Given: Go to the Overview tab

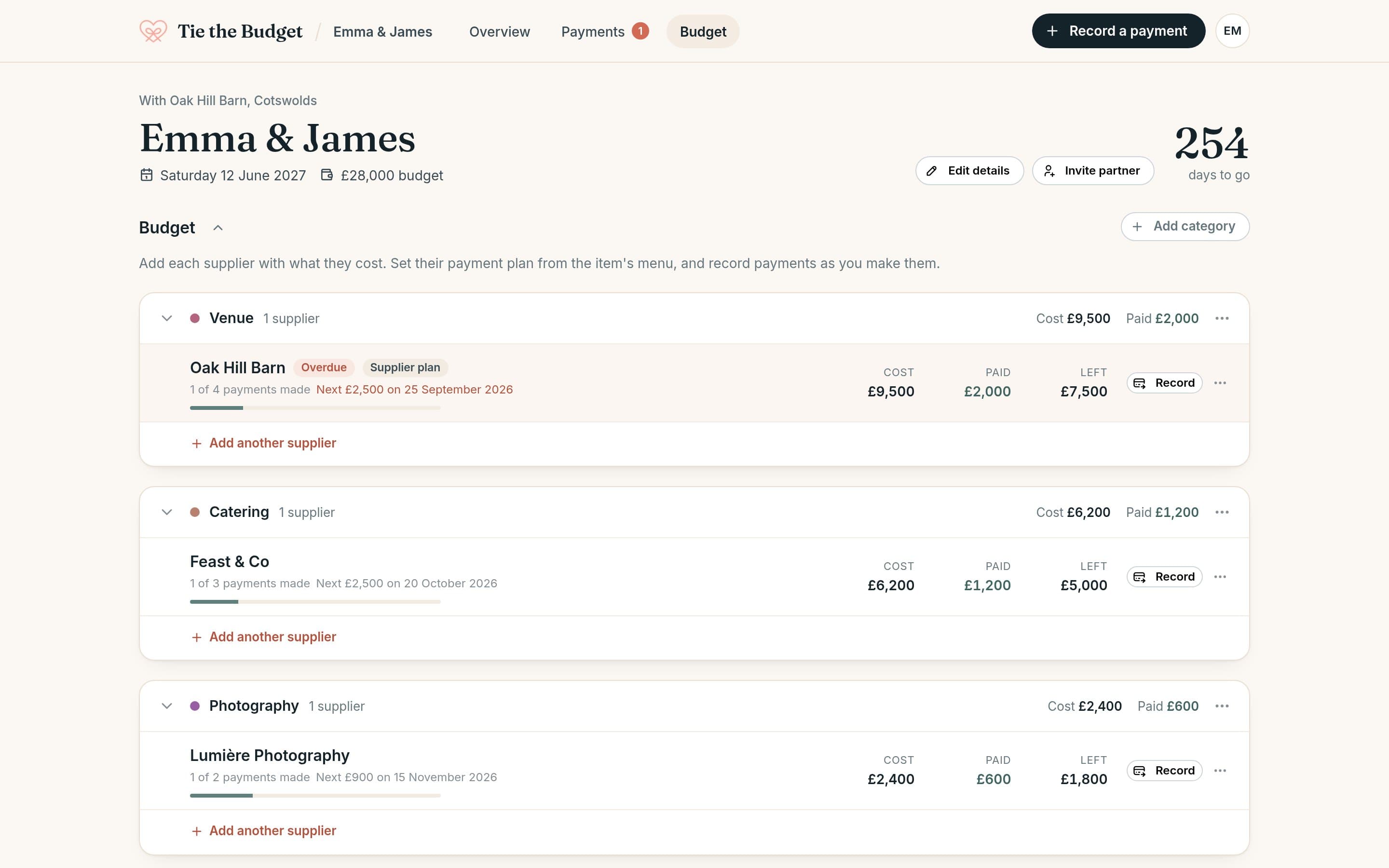Looking at the screenshot, I should pos(499,31).
